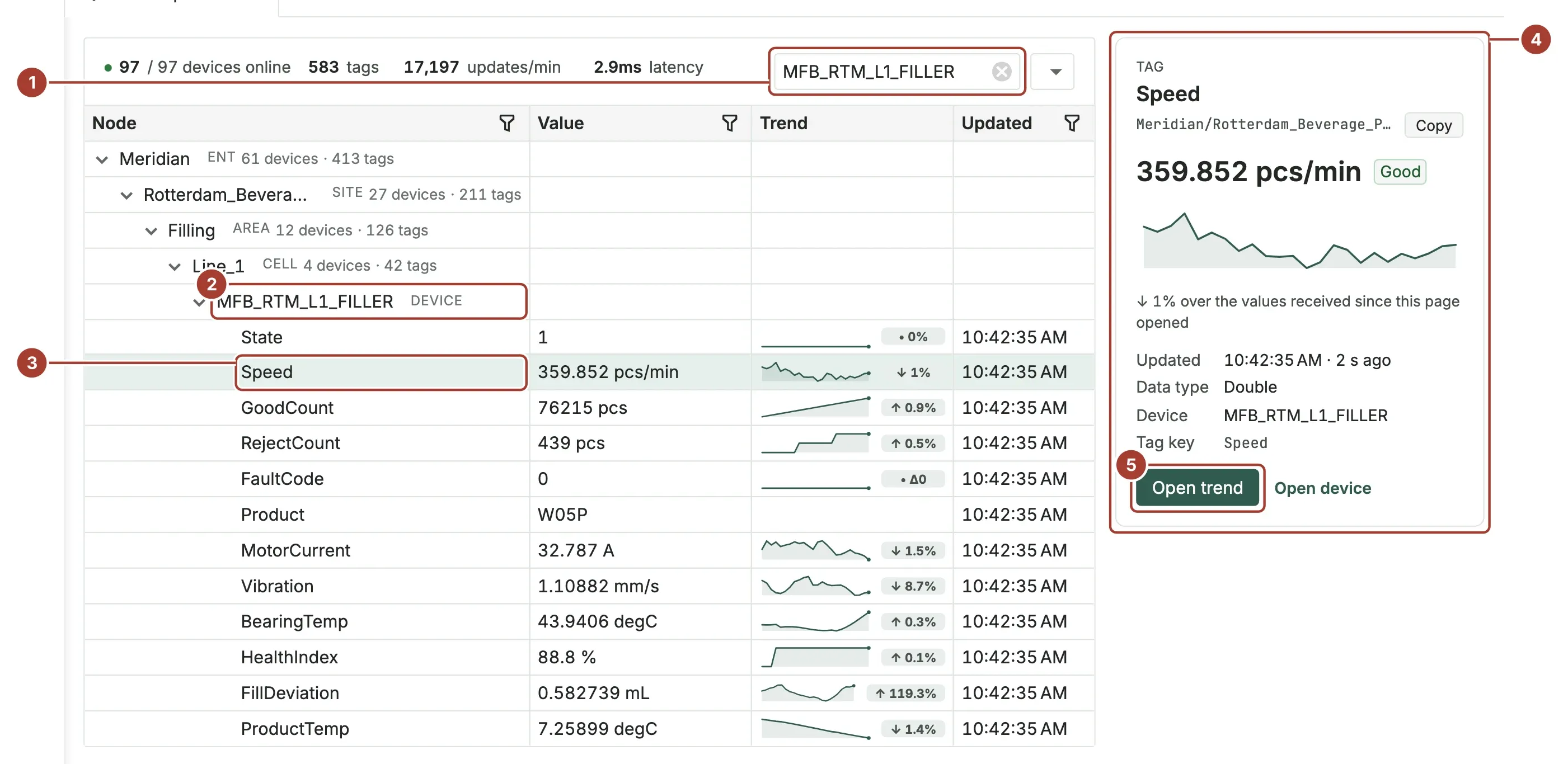This screenshot has width=1568, height=764.
Task: Collapse the Filling area node
Action: [151, 231]
